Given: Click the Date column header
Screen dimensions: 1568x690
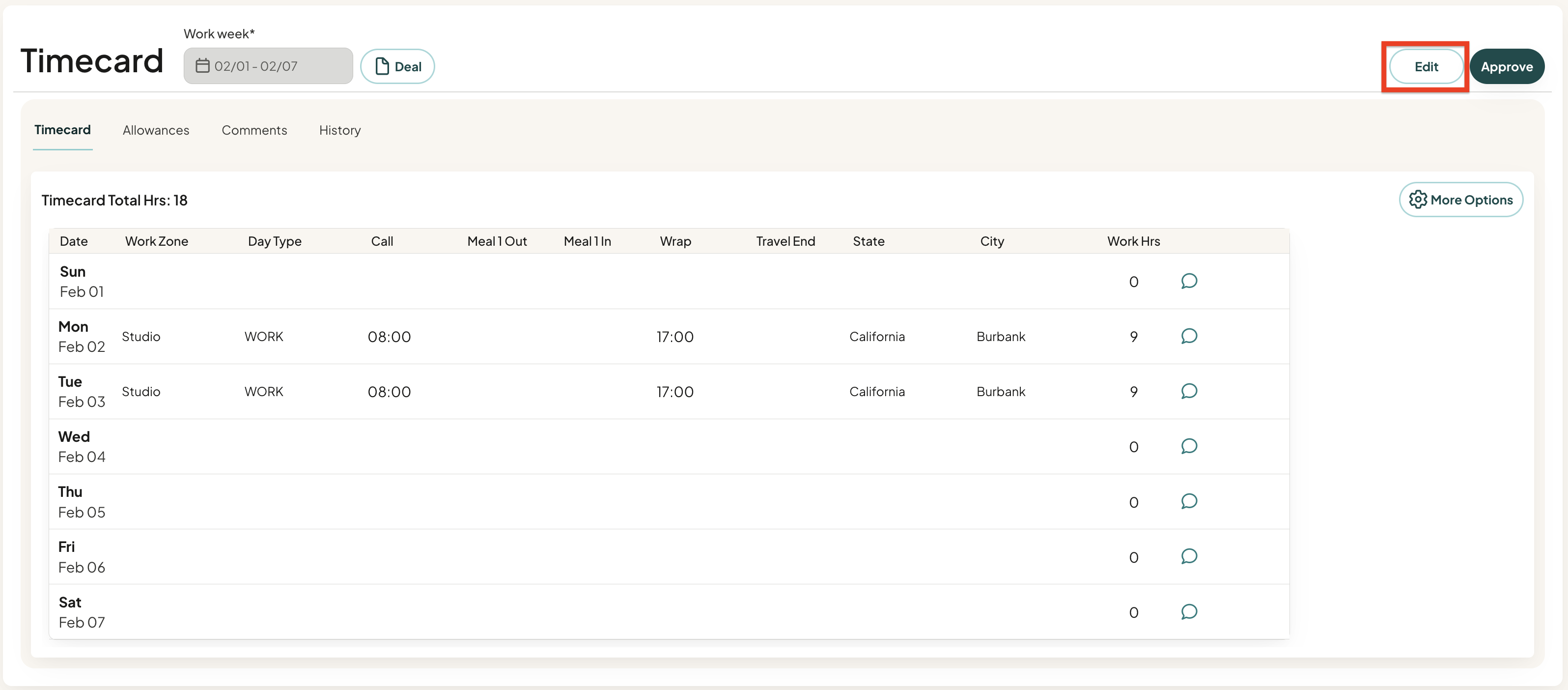Looking at the screenshot, I should click(x=74, y=241).
